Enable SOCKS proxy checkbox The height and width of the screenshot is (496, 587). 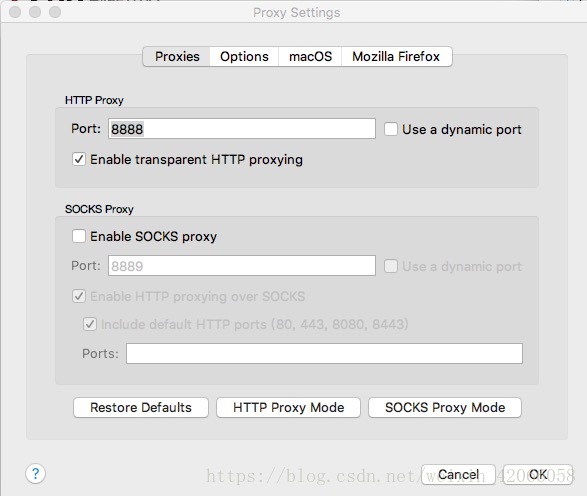pyautogui.click(x=79, y=236)
